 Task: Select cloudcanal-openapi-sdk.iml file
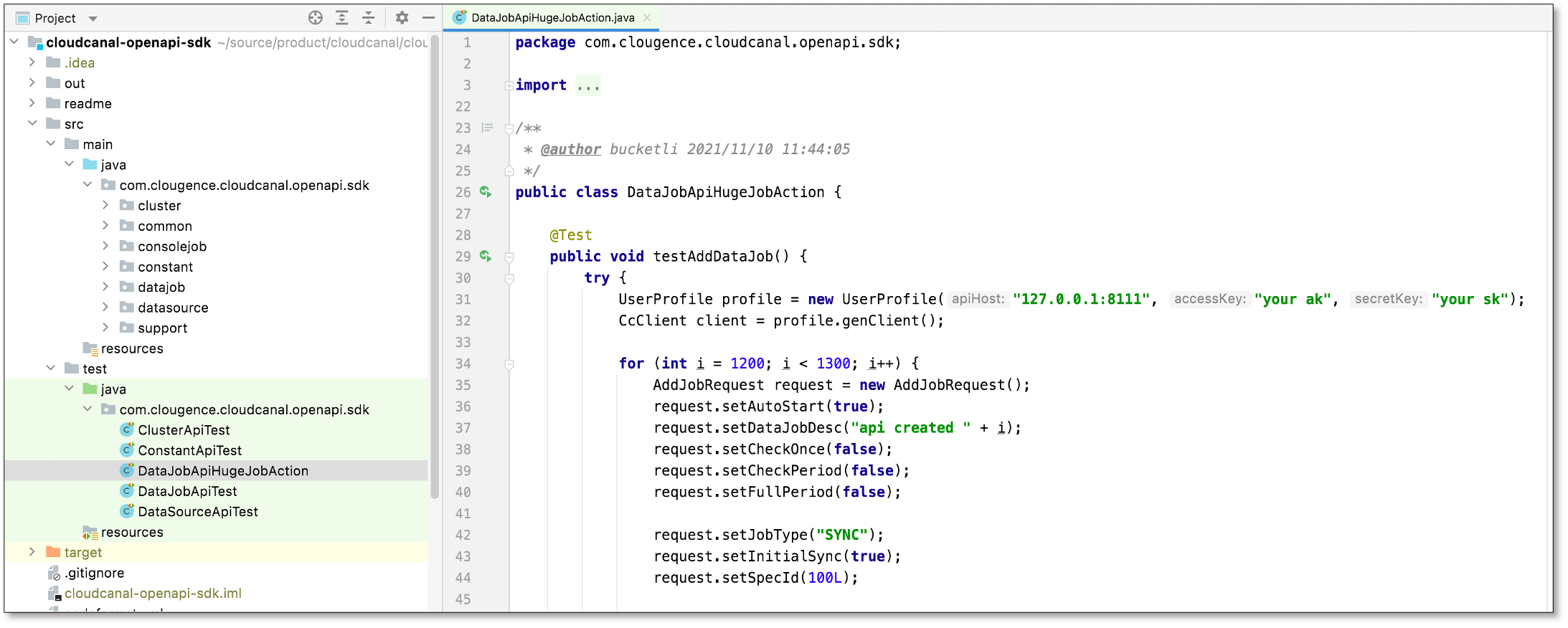[153, 594]
